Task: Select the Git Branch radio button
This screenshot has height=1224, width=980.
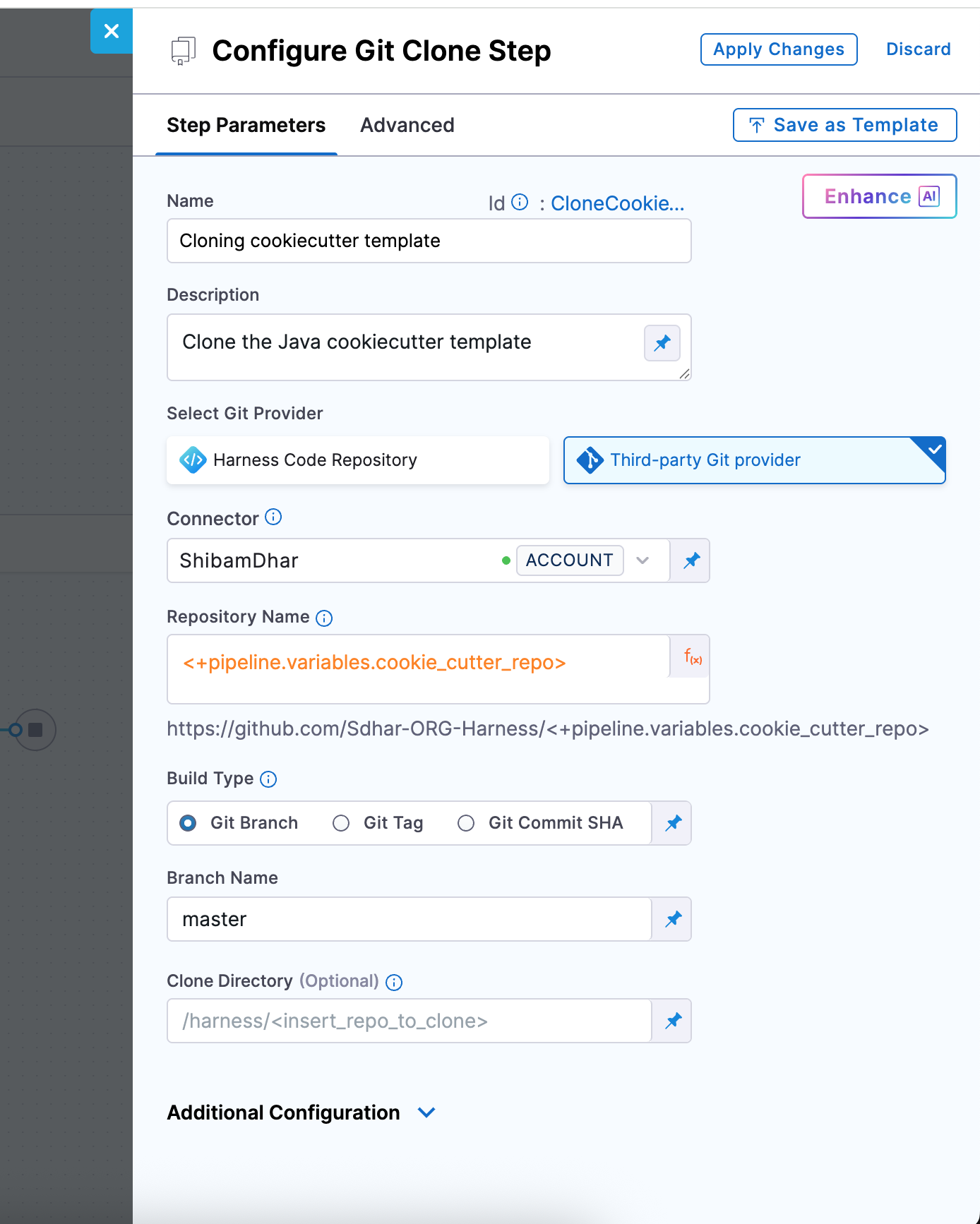Action: (188, 823)
